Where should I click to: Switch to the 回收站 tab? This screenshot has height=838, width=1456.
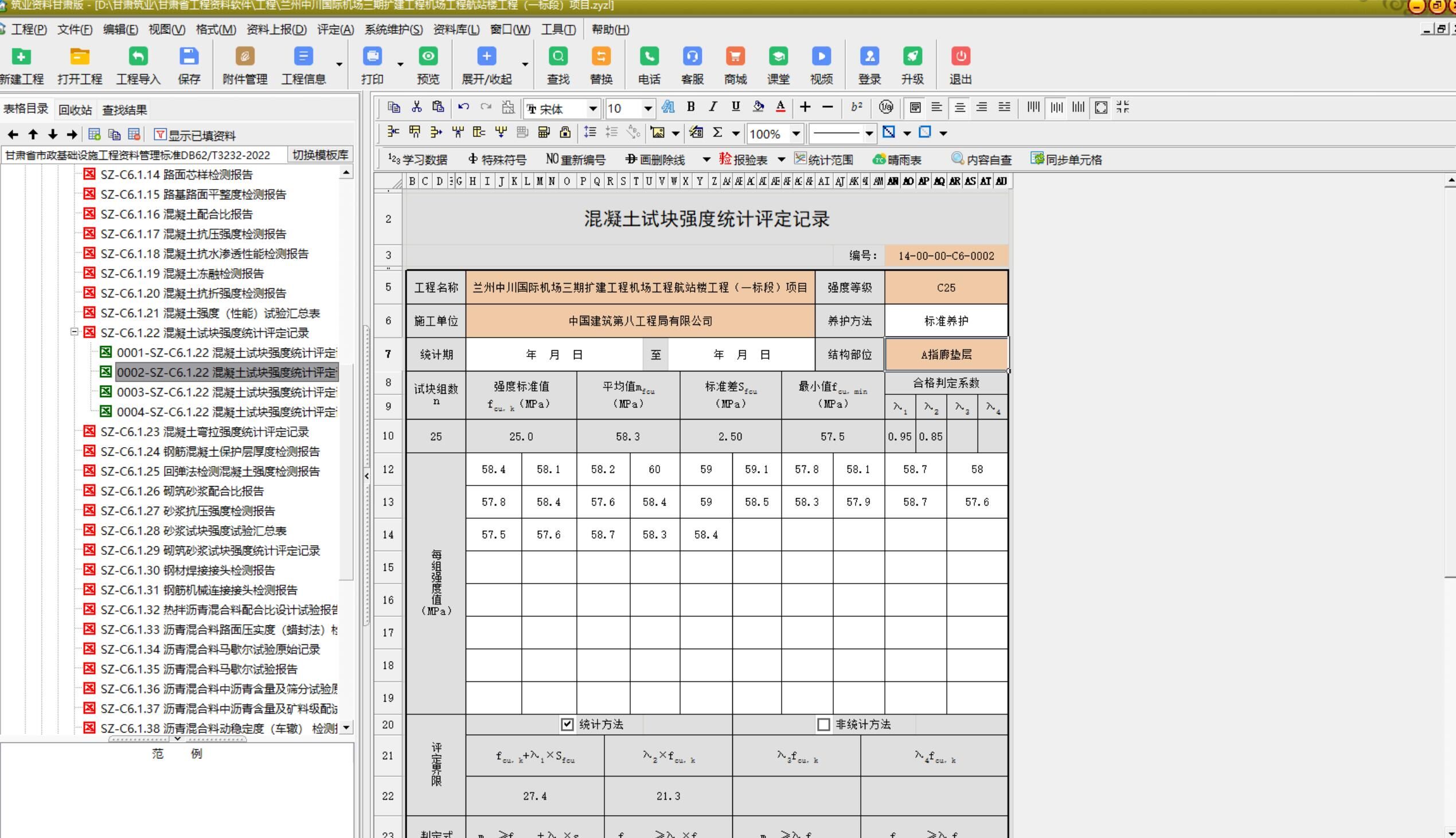click(76, 110)
